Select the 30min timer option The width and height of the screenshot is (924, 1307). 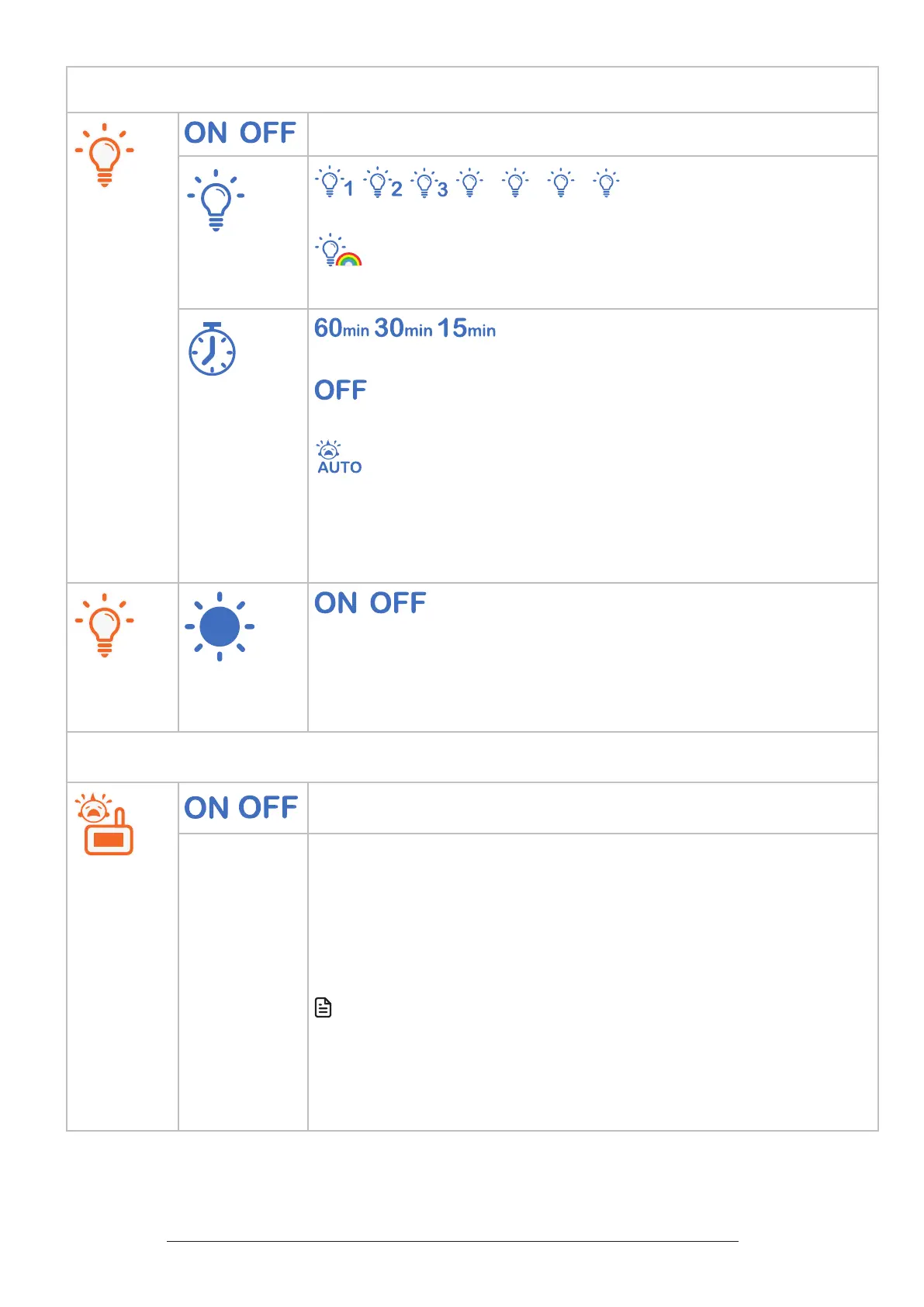click(403, 328)
